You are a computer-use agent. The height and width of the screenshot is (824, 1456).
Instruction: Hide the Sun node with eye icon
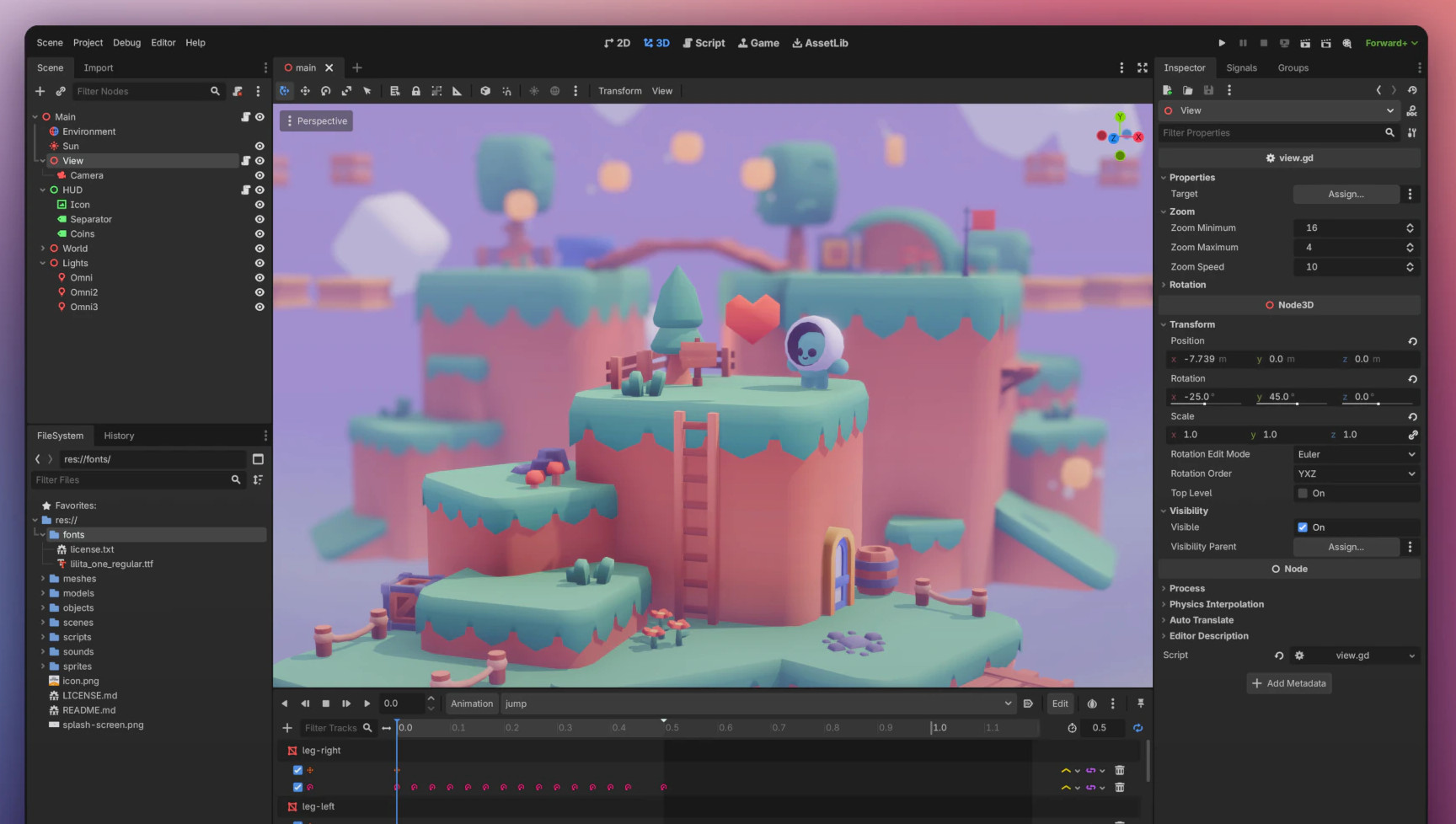coord(260,146)
